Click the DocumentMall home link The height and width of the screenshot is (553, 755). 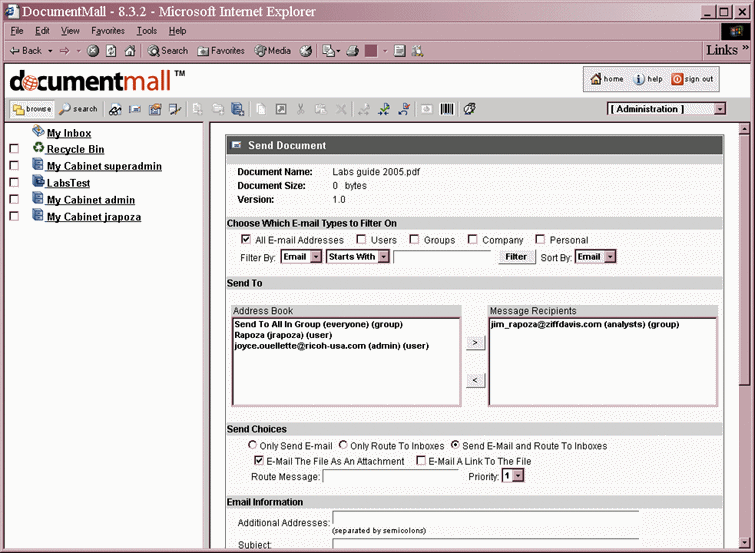(x=607, y=79)
